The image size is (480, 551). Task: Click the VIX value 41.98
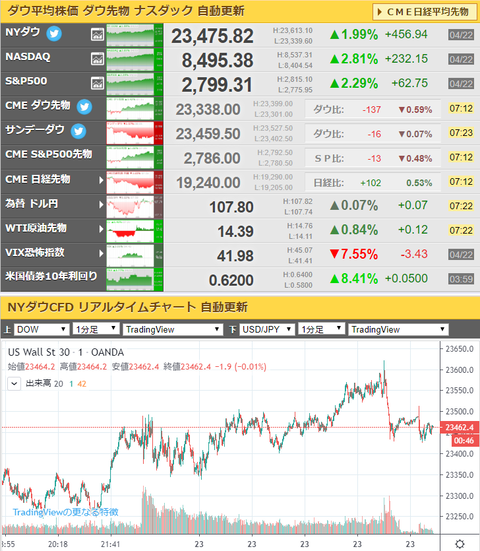coord(235,256)
